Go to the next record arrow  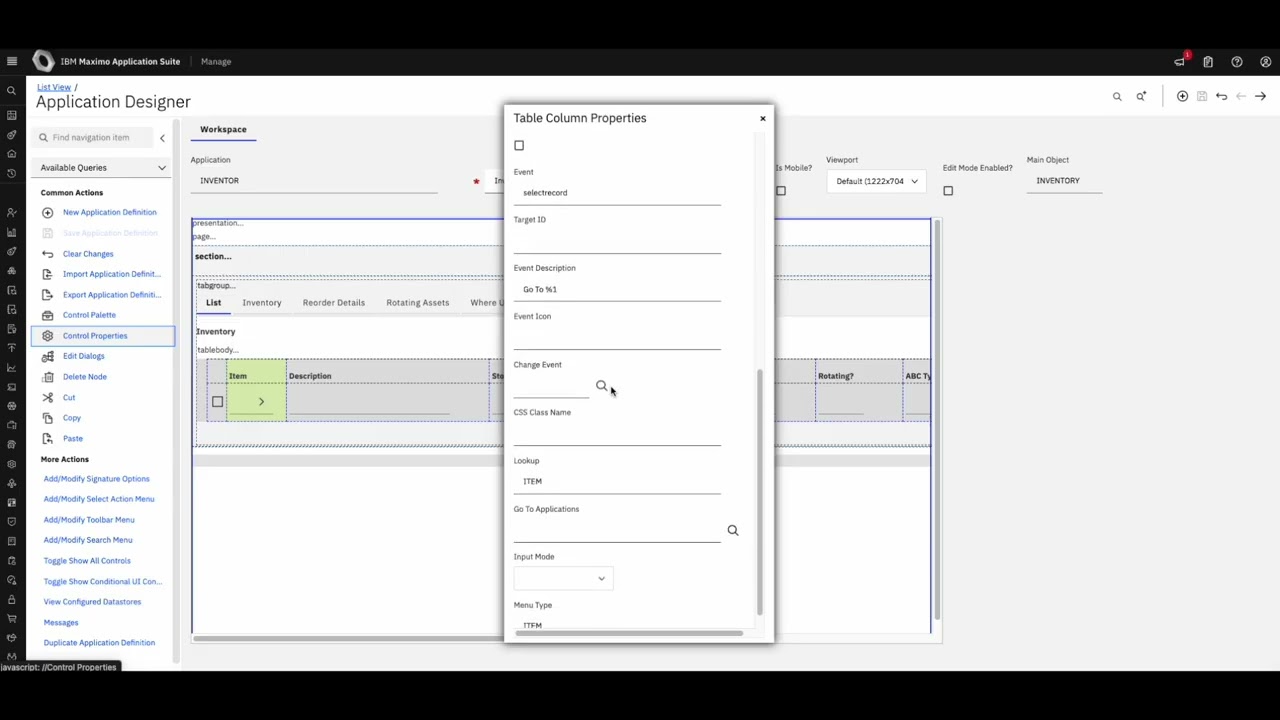pos(1260,97)
